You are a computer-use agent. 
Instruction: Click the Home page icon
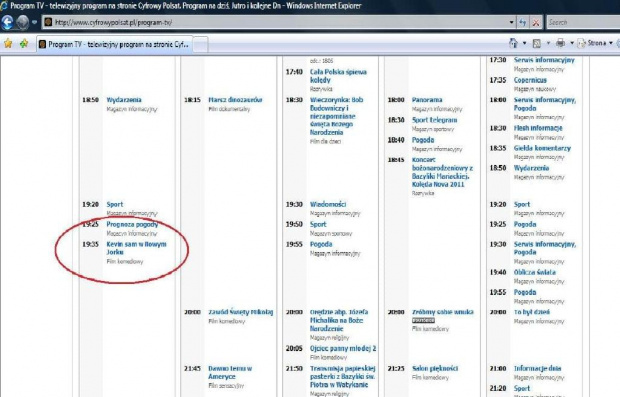513,43
